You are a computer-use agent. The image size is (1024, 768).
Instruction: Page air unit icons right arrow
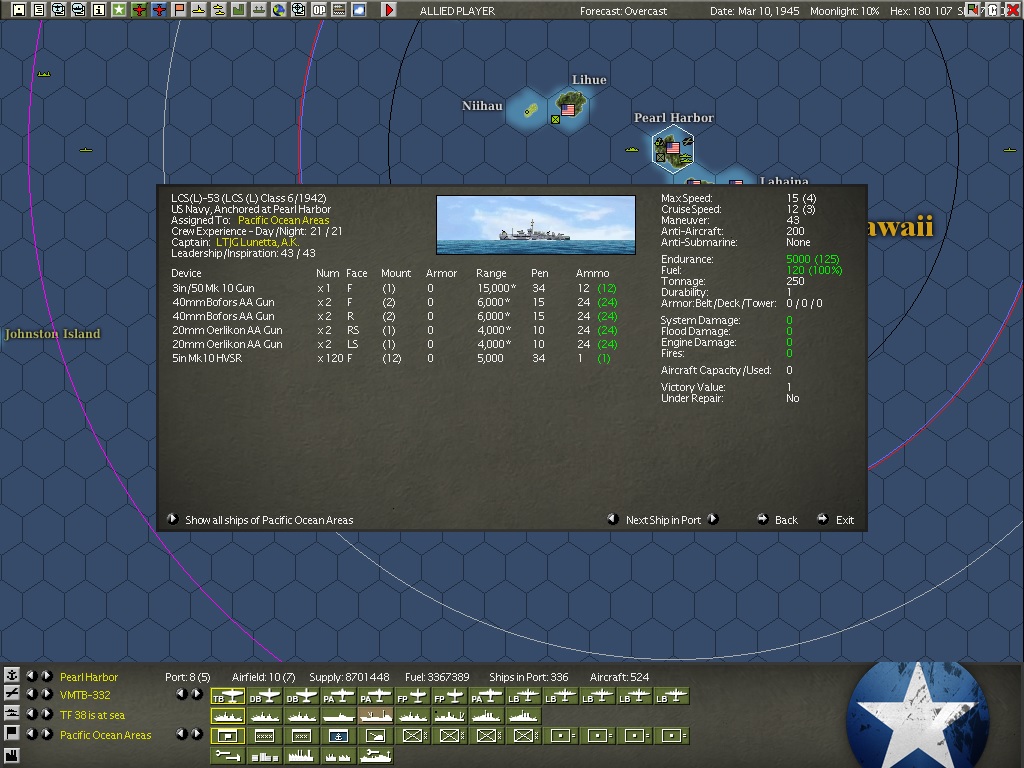197,694
